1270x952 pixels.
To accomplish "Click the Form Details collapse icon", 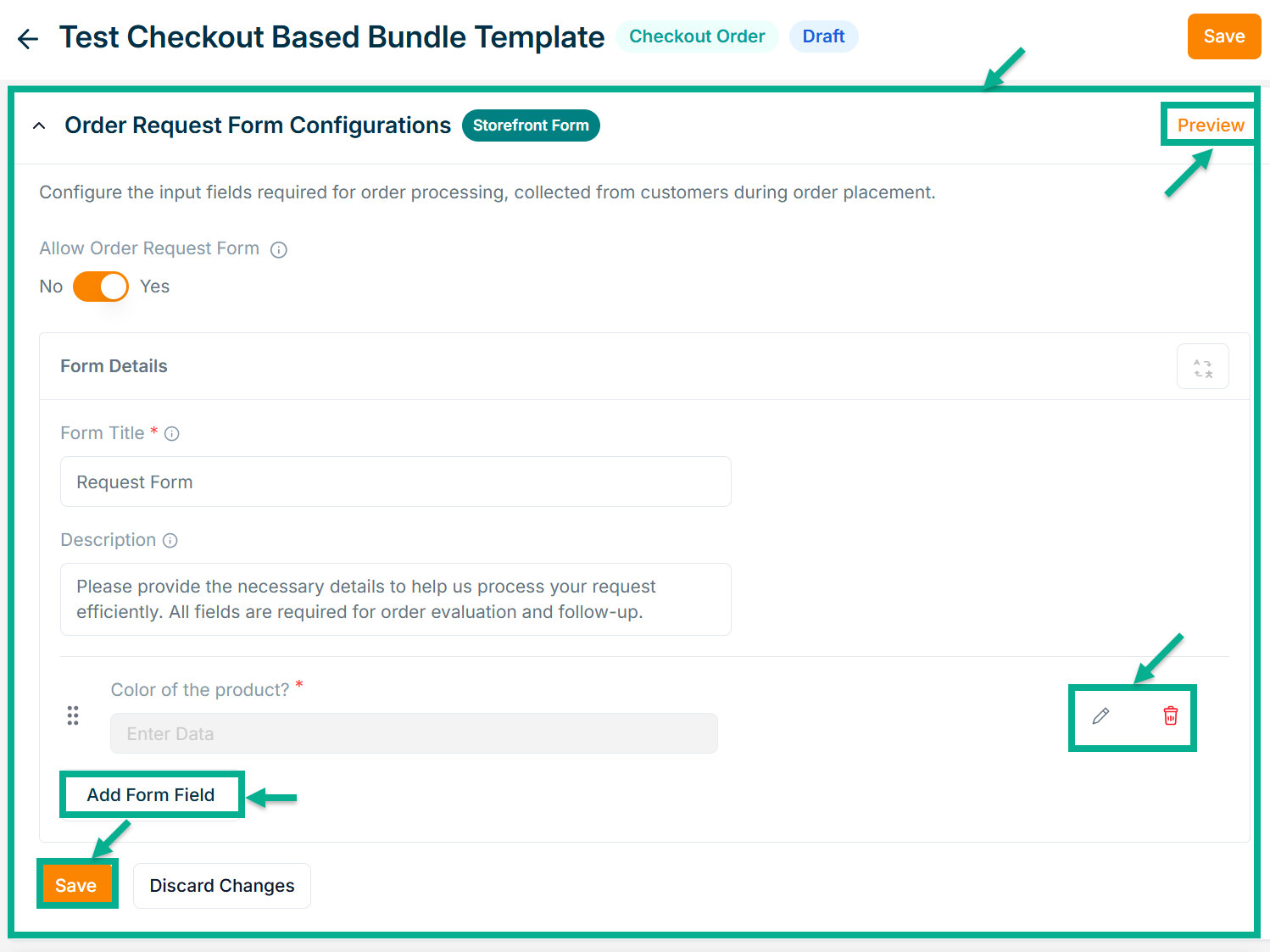I will click(x=1202, y=367).
